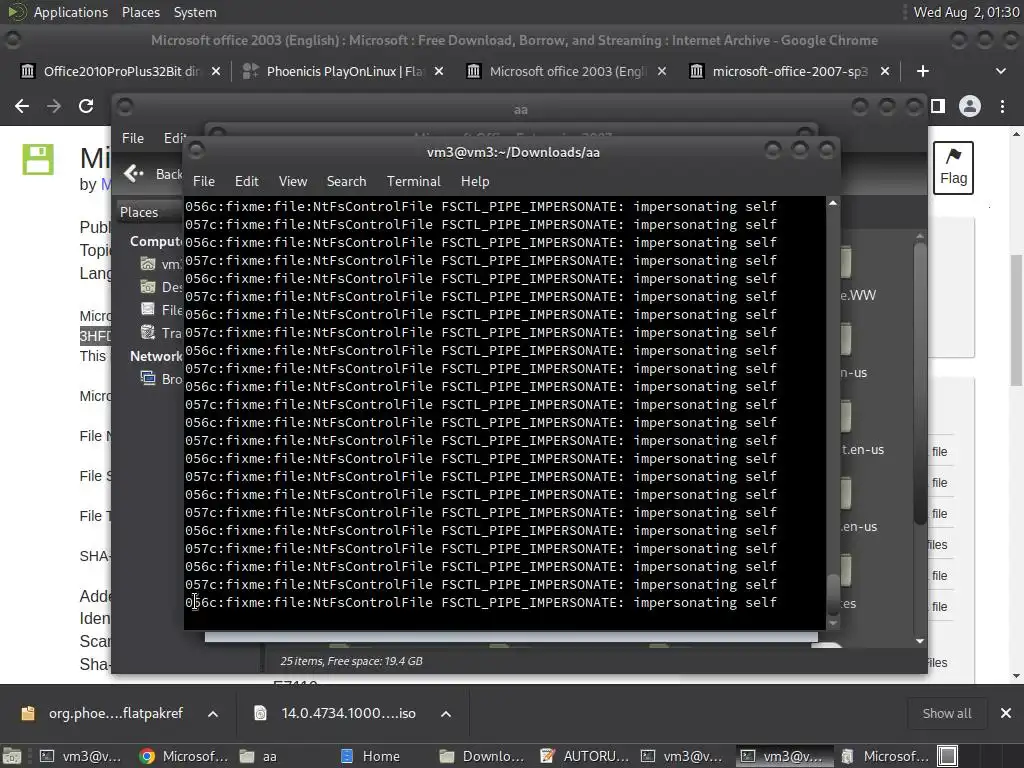The height and width of the screenshot is (768, 1024).
Task: Go forward in Chrome browser
Action: pos(54,106)
